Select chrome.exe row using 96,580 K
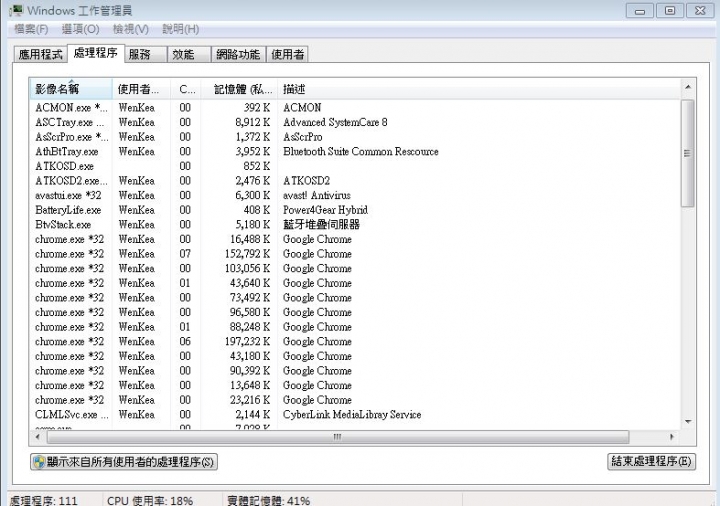The image size is (720, 506). (354, 312)
